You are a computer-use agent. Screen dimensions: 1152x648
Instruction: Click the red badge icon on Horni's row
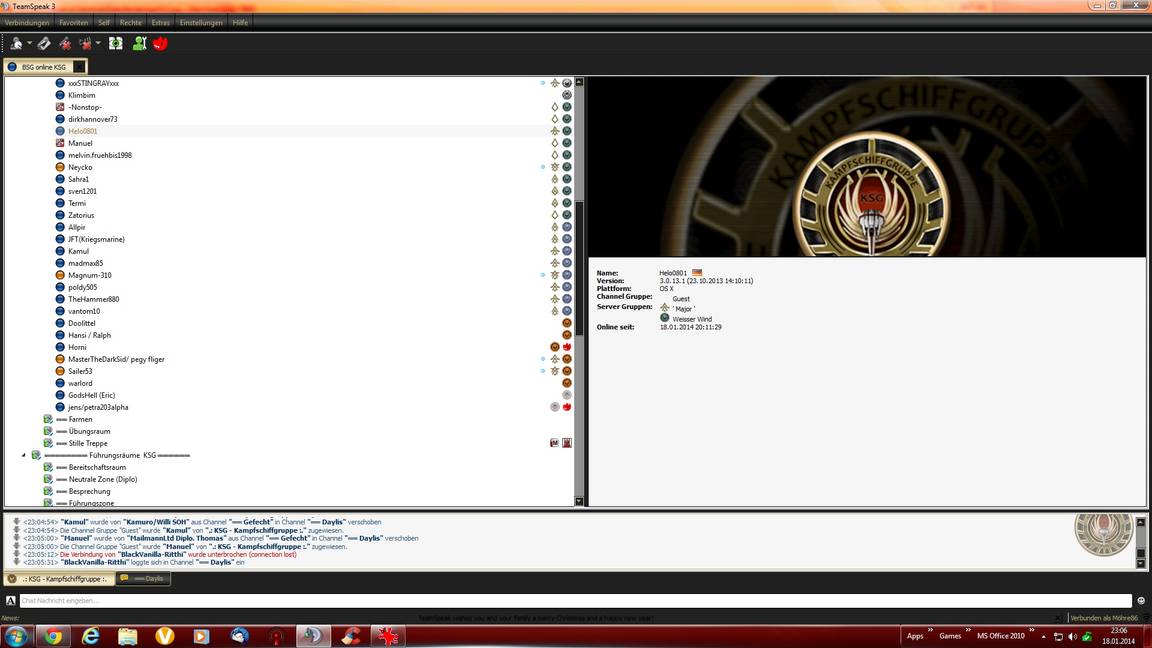point(567,347)
